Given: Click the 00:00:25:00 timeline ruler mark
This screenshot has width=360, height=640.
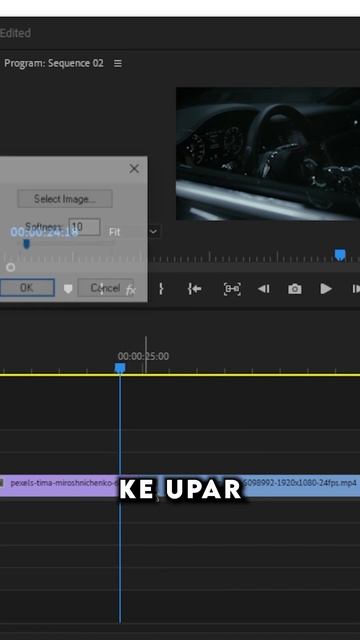Looking at the screenshot, I should pos(143,356).
